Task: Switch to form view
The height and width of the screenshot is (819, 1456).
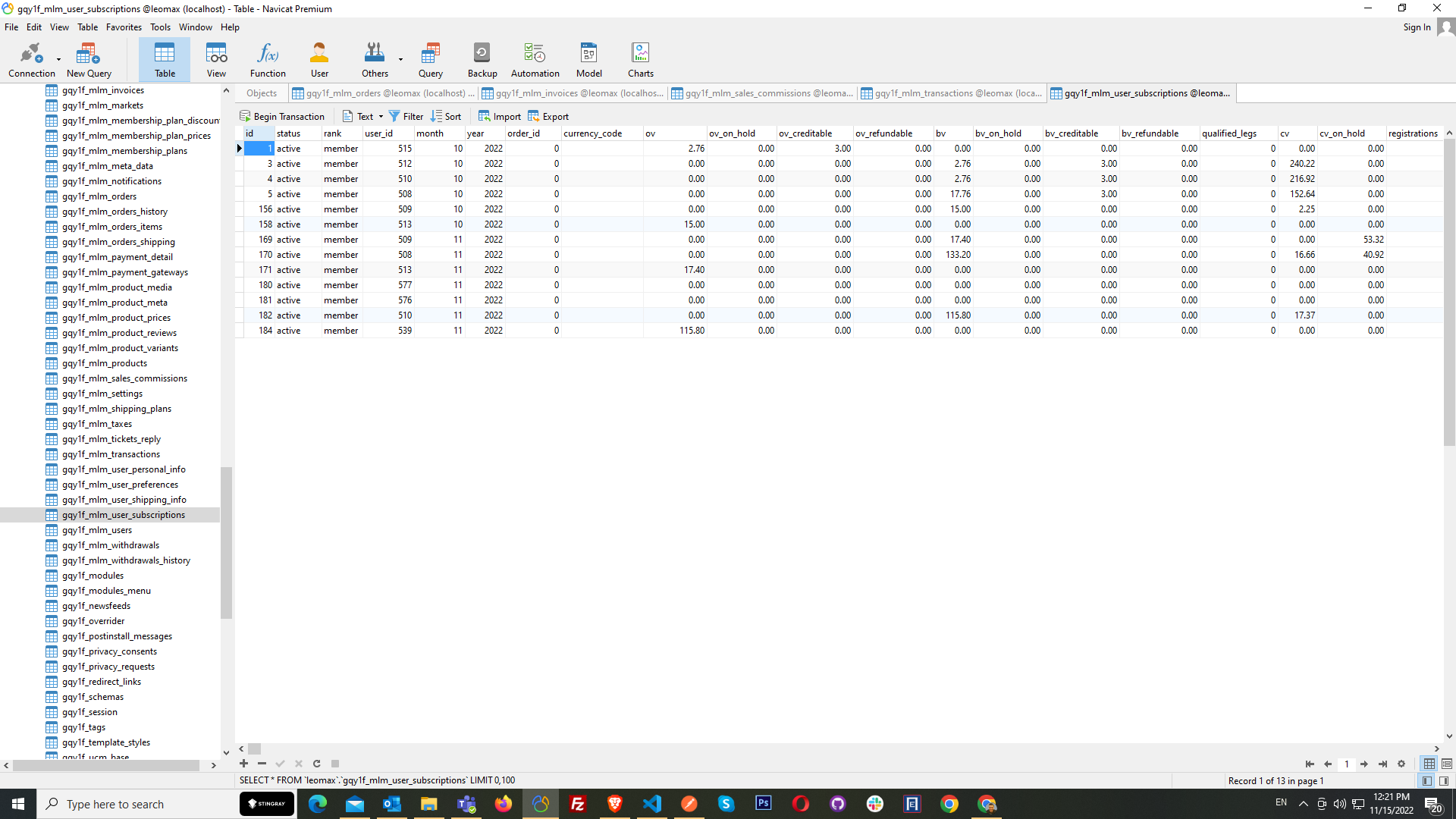Action: (1447, 764)
